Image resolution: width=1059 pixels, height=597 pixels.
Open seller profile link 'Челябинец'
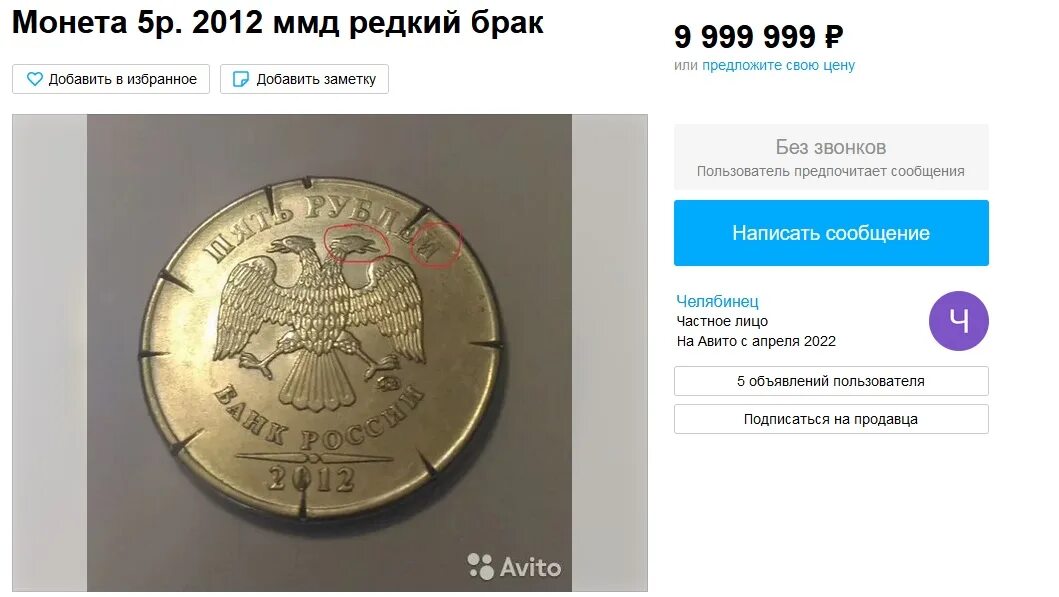(717, 301)
